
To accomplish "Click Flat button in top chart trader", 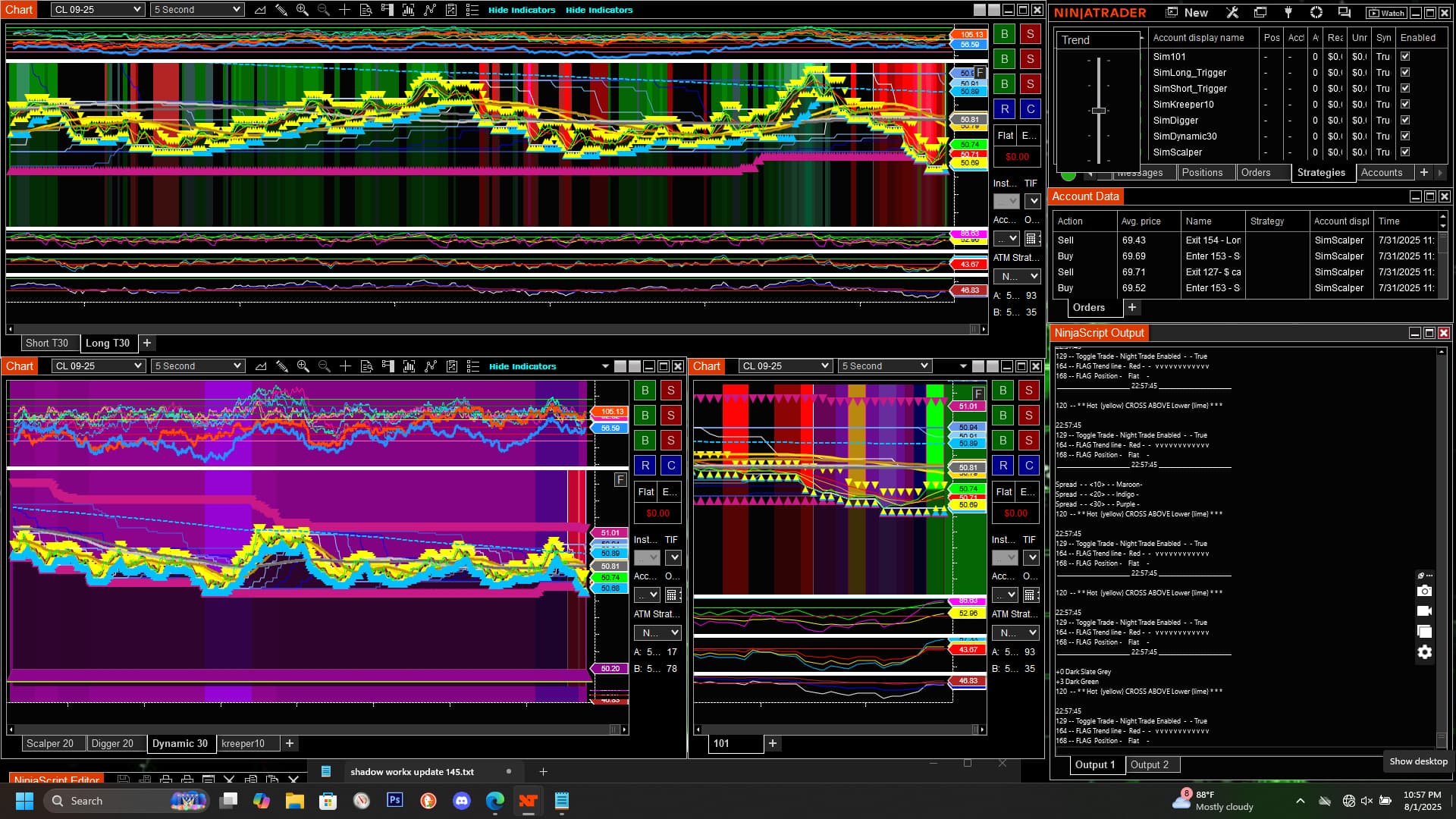I will click(1005, 135).
